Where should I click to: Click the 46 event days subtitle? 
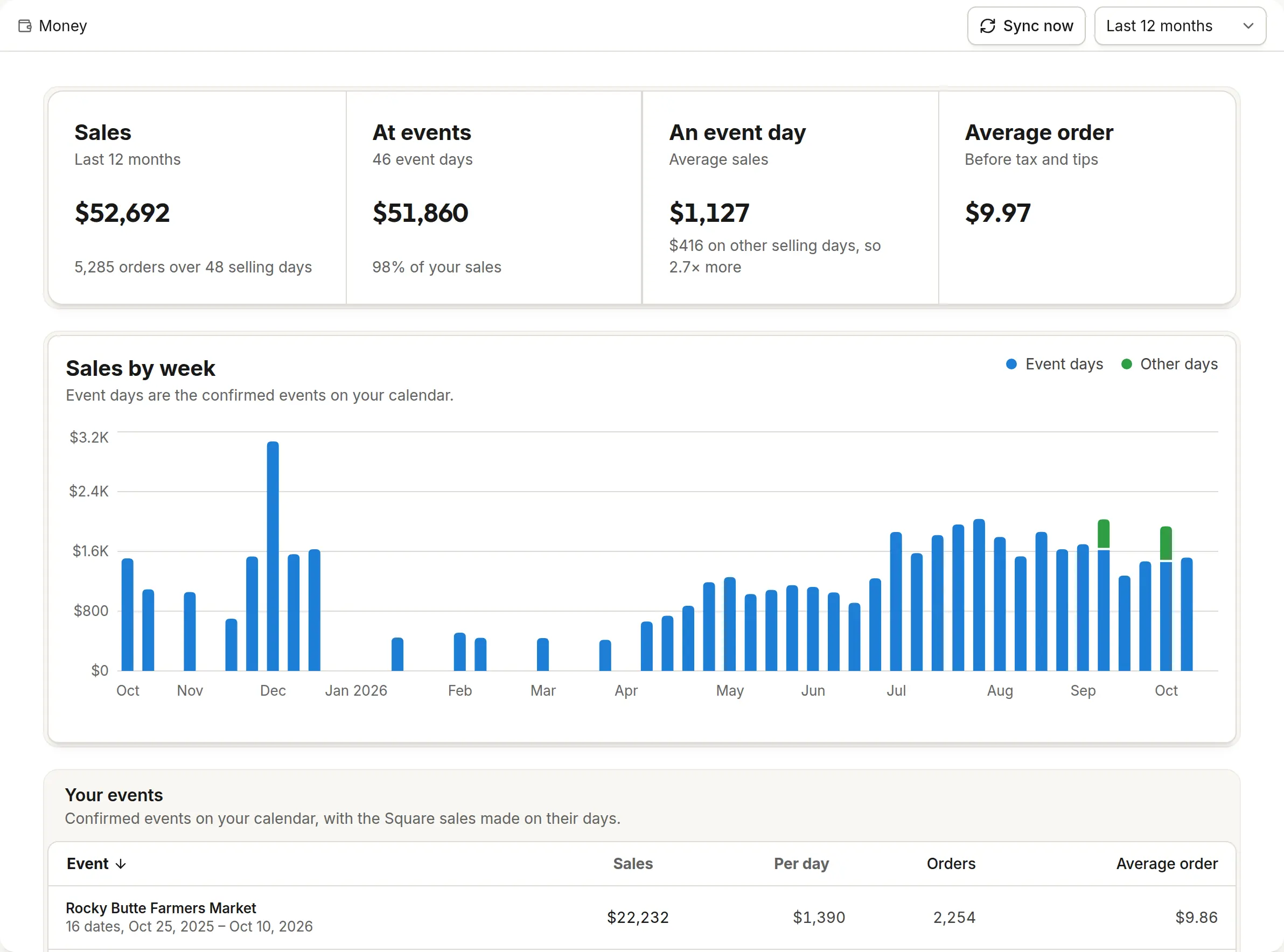(422, 159)
